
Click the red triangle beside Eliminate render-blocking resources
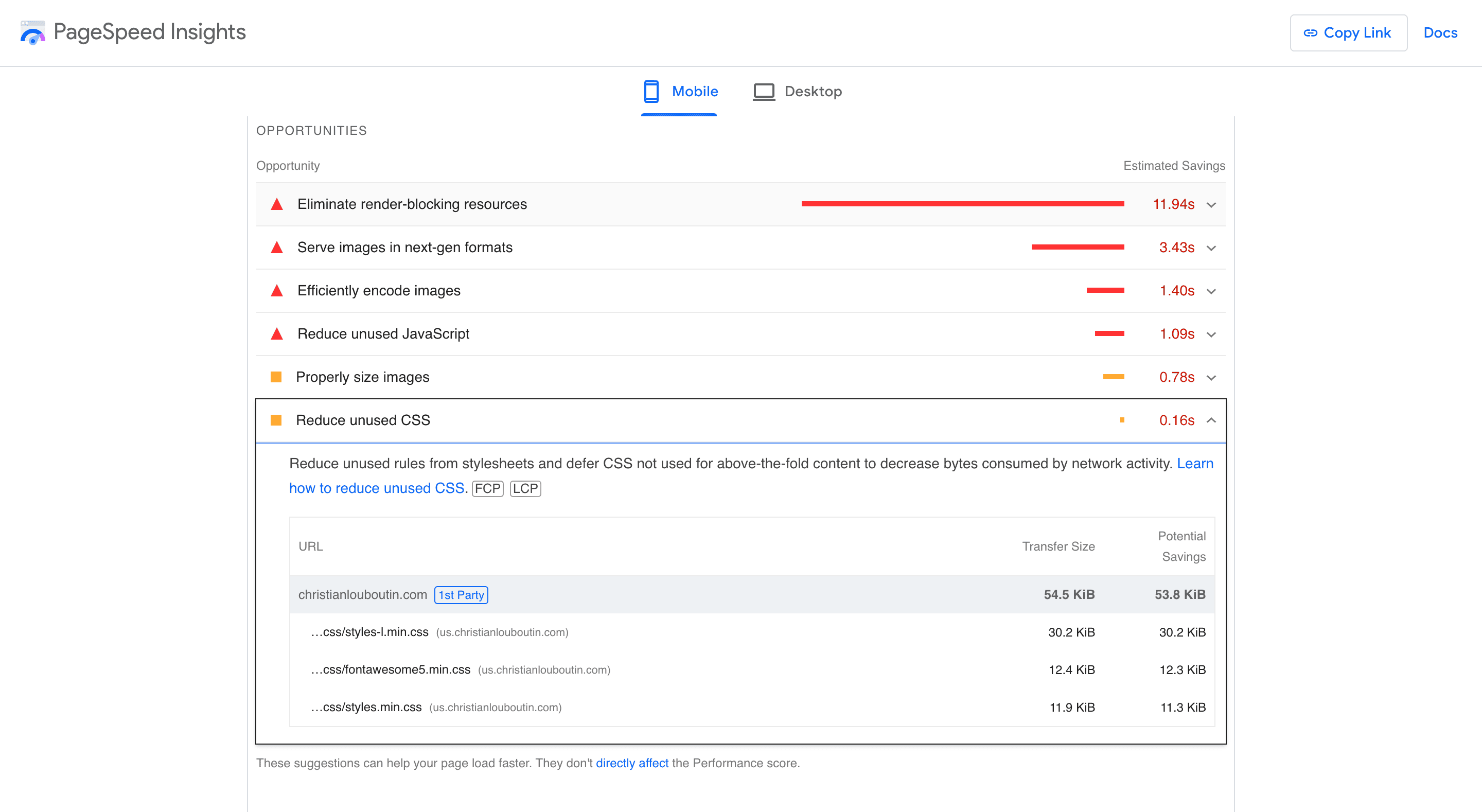(277, 204)
